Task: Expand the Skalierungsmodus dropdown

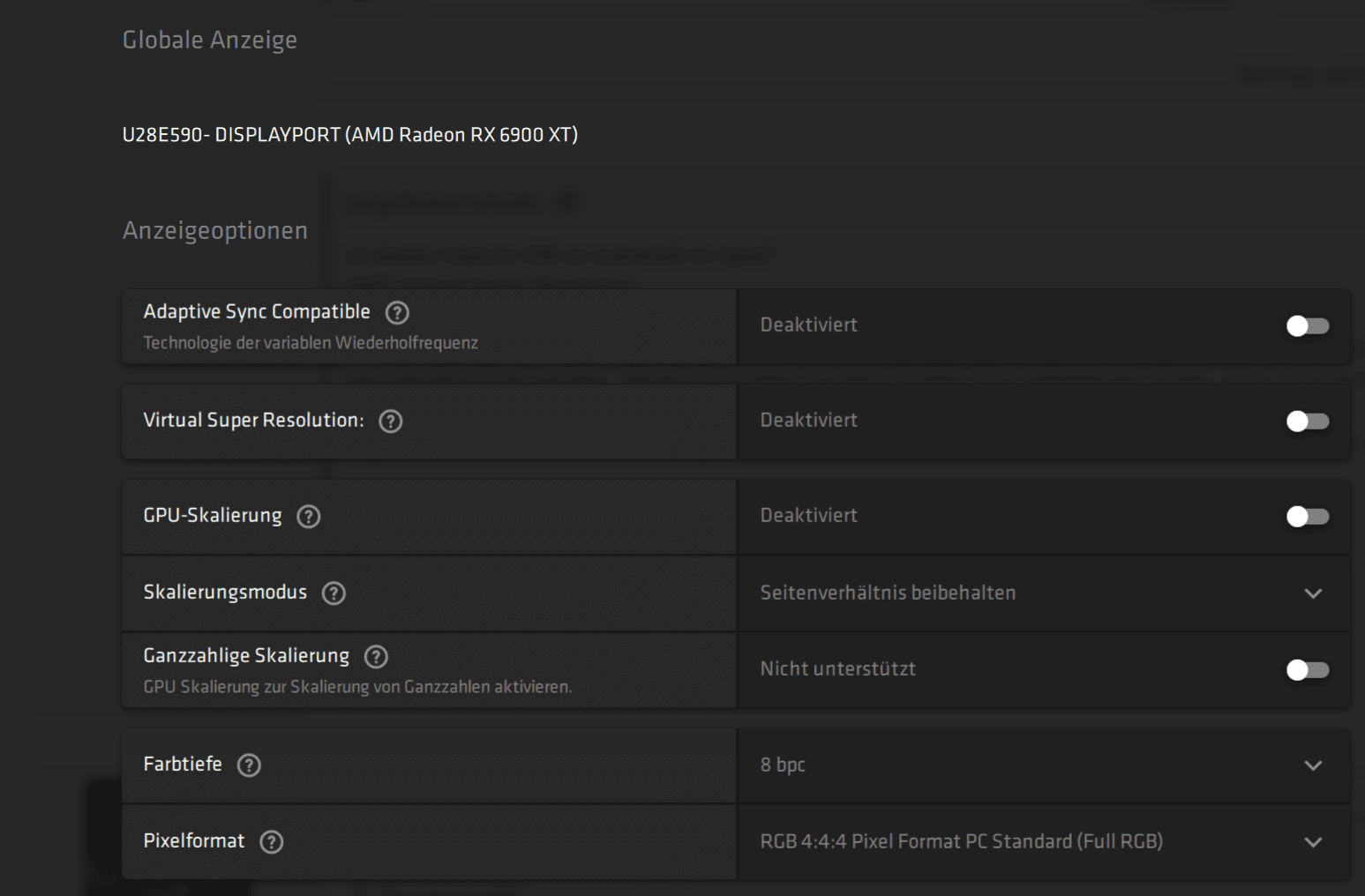Action: pyautogui.click(x=1312, y=594)
